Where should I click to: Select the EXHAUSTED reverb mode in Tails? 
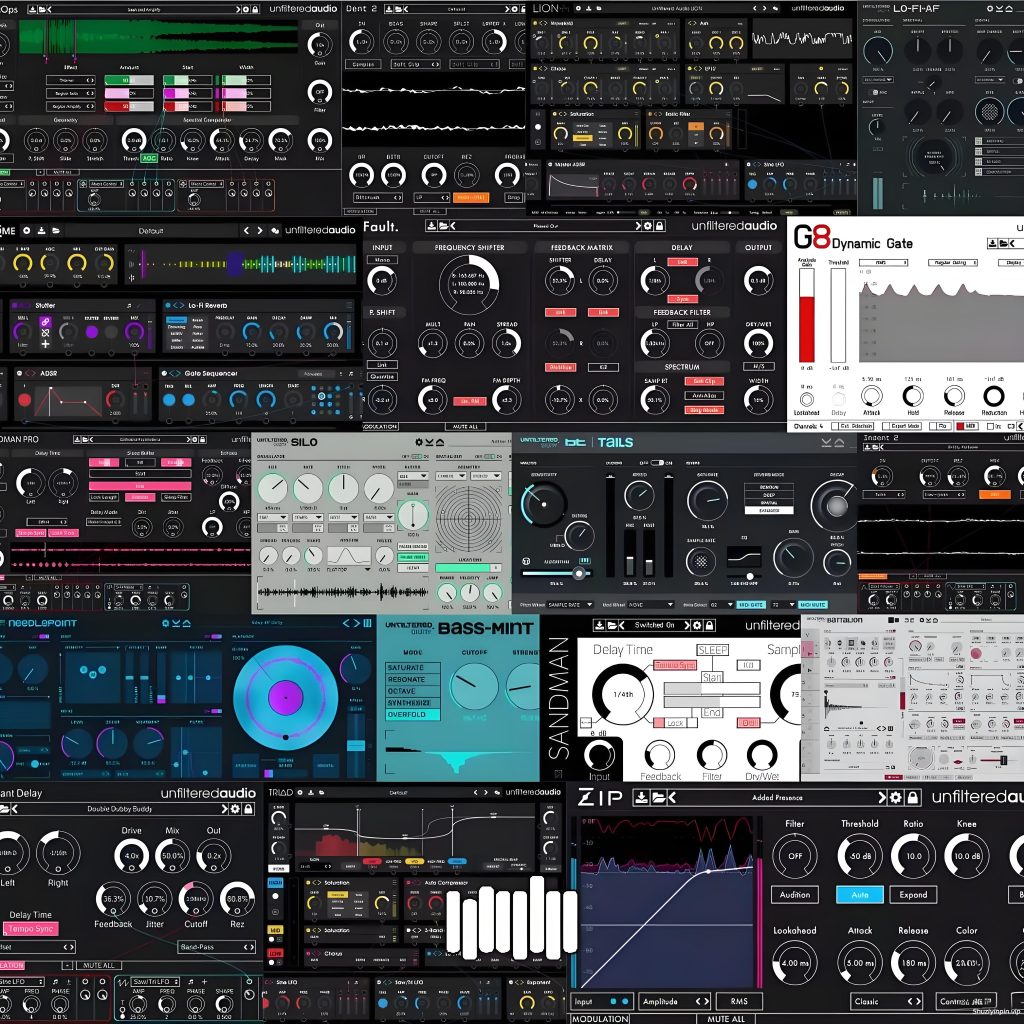click(x=769, y=511)
